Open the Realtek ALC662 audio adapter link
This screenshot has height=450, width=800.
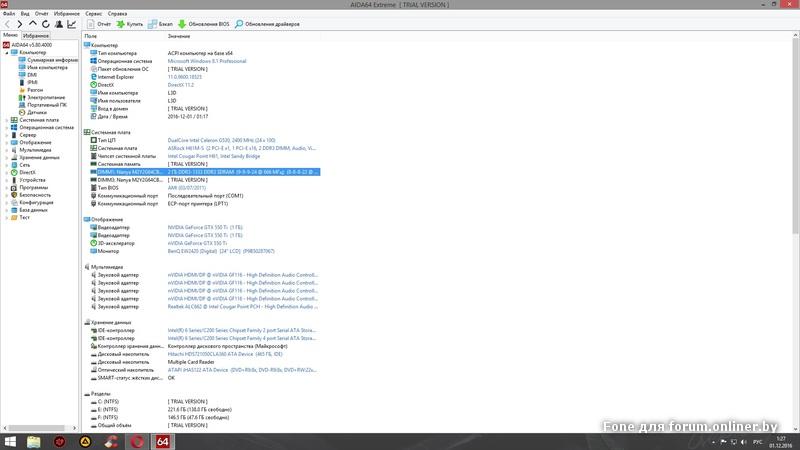point(242,307)
